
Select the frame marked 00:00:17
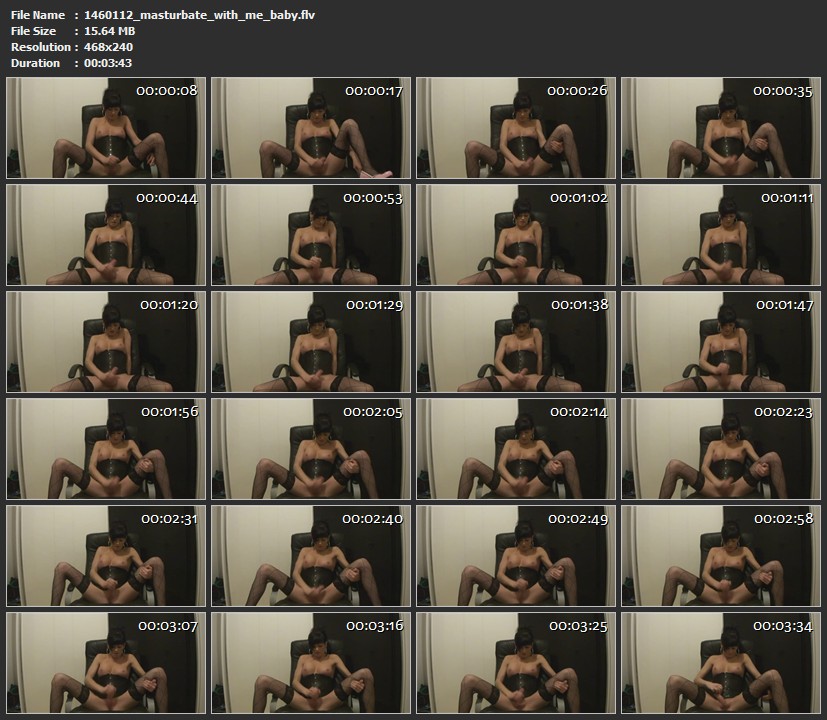[x=311, y=128]
